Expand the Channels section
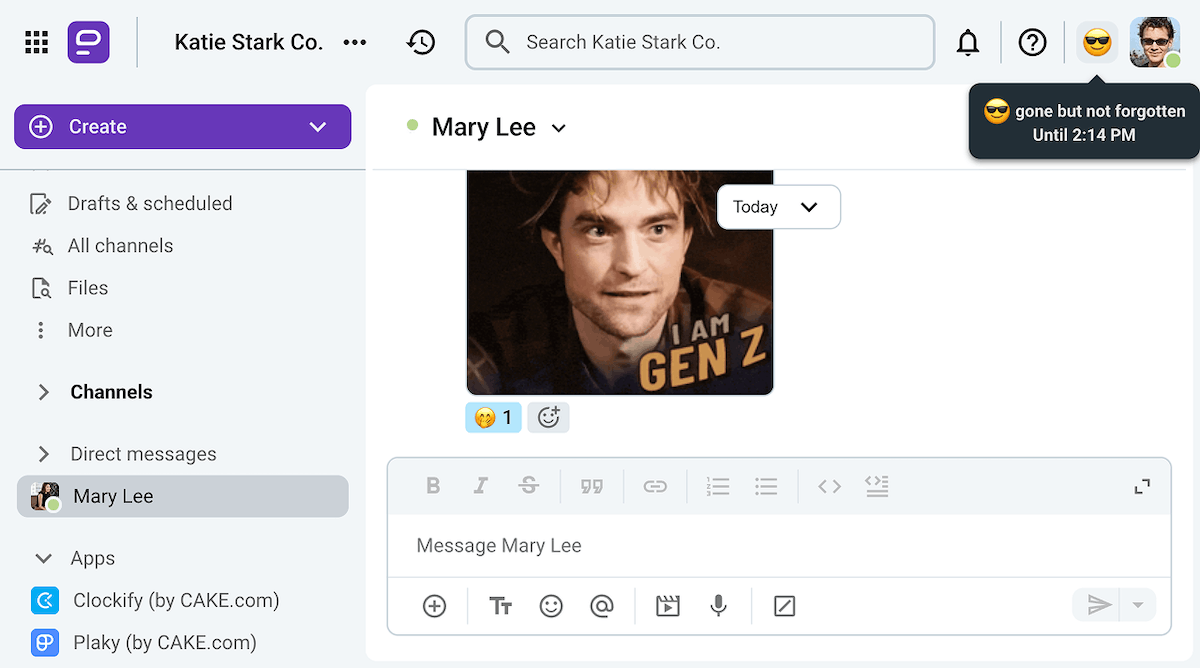Viewport: 1200px width, 668px height. coord(44,392)
